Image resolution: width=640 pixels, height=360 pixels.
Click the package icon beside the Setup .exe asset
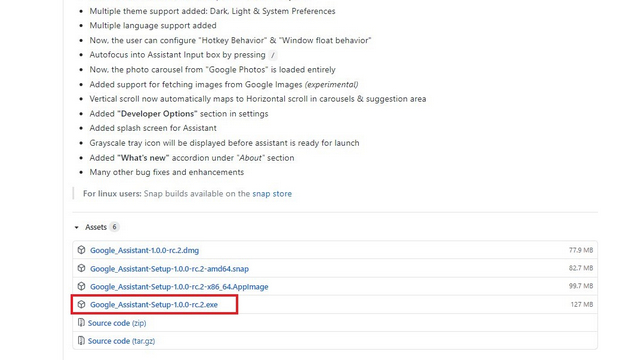point(81,304)
